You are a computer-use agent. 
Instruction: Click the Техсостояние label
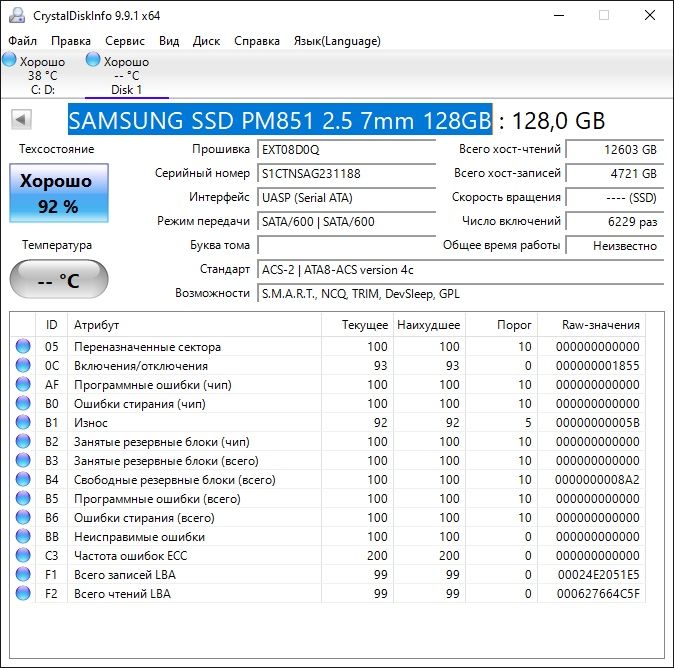coord(56,149)
